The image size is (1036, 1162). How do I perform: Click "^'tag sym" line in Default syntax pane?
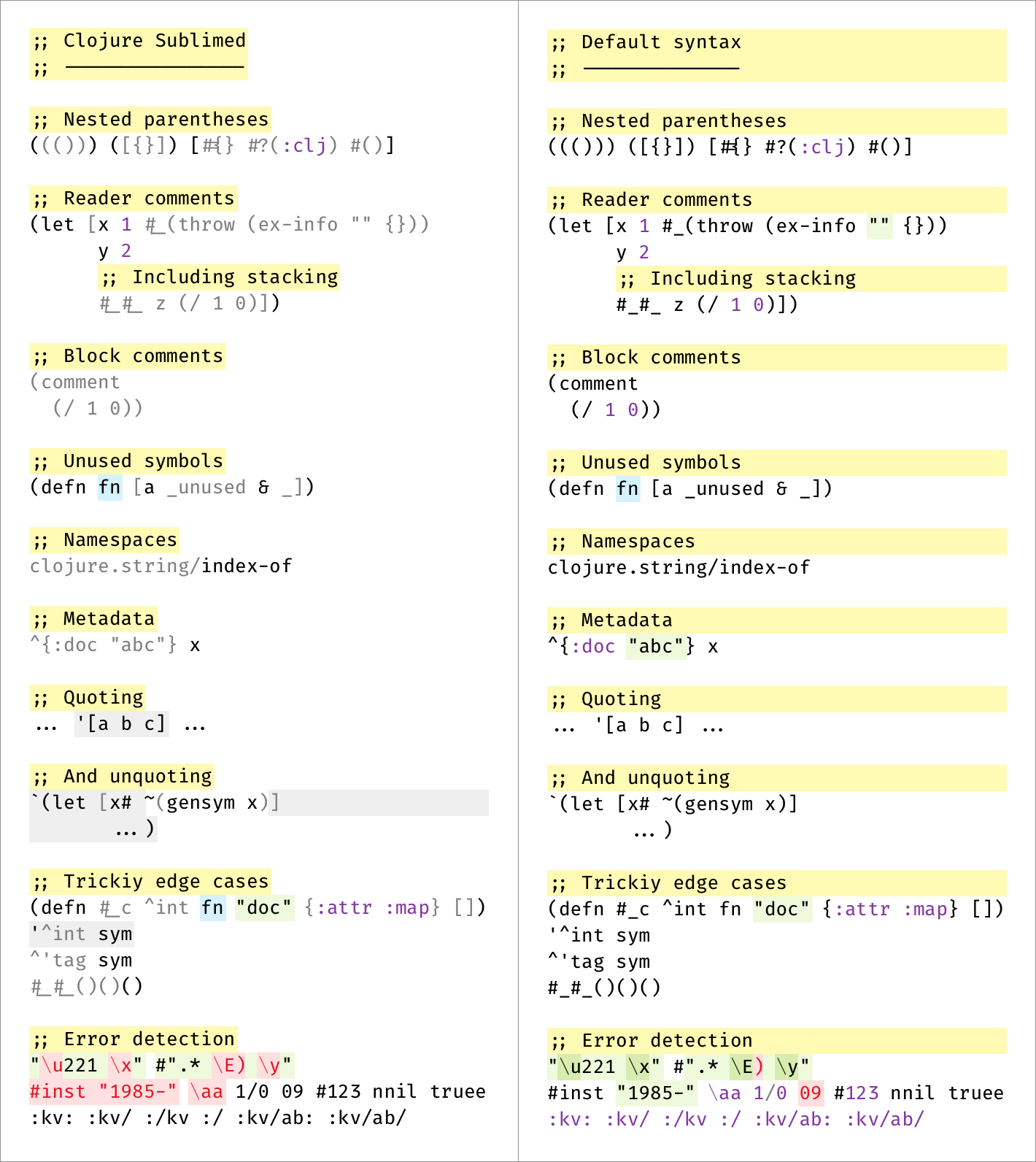(599, 962)
